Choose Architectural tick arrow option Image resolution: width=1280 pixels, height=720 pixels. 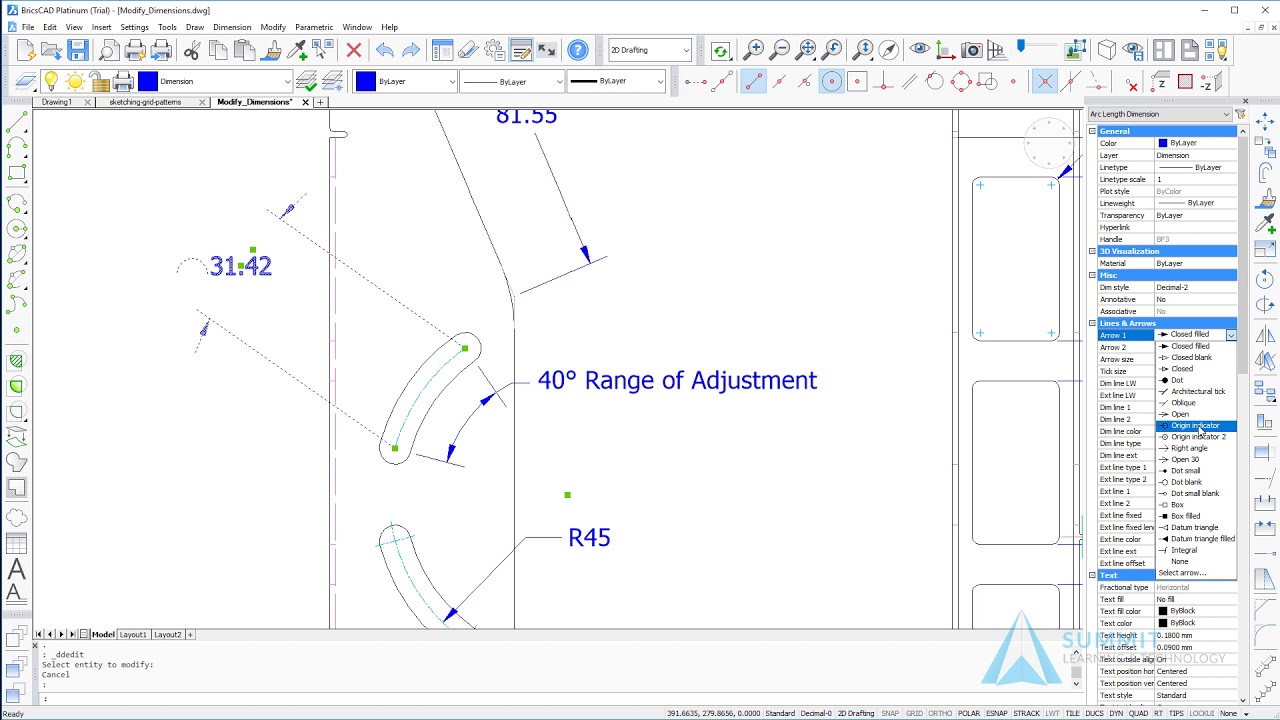click(1196, 391)
